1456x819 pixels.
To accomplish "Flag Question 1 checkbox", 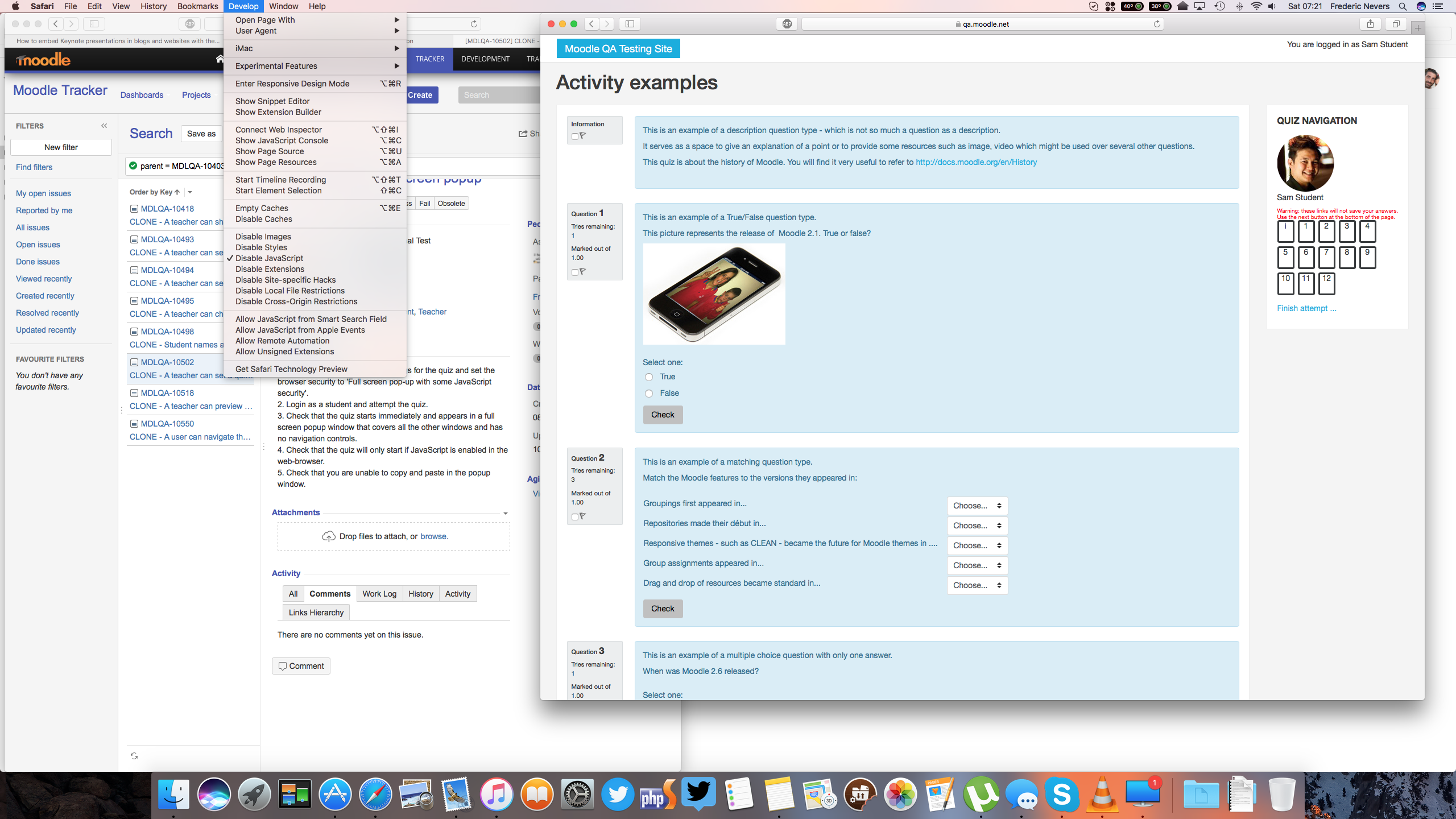I will tap(575, 272).
